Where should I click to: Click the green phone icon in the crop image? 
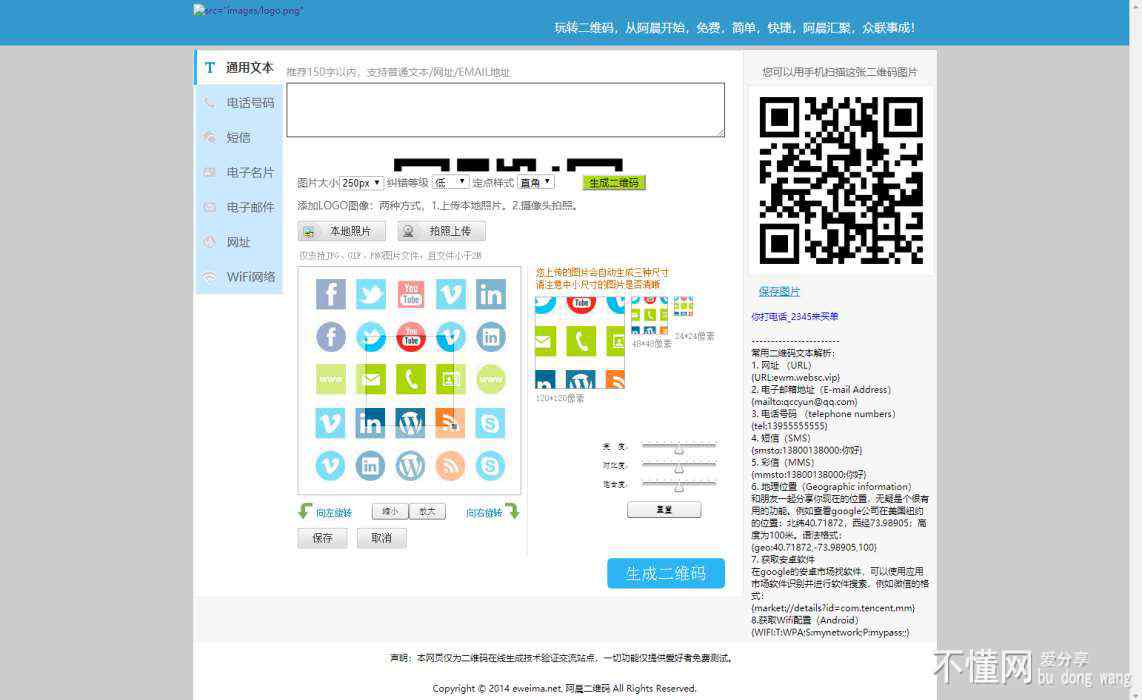(411, 380)
